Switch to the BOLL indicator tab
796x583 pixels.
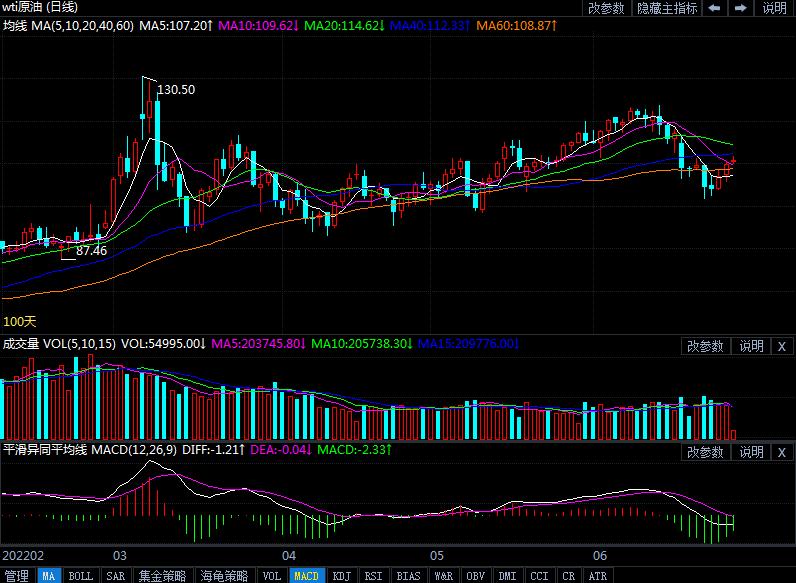pos(80,576)
